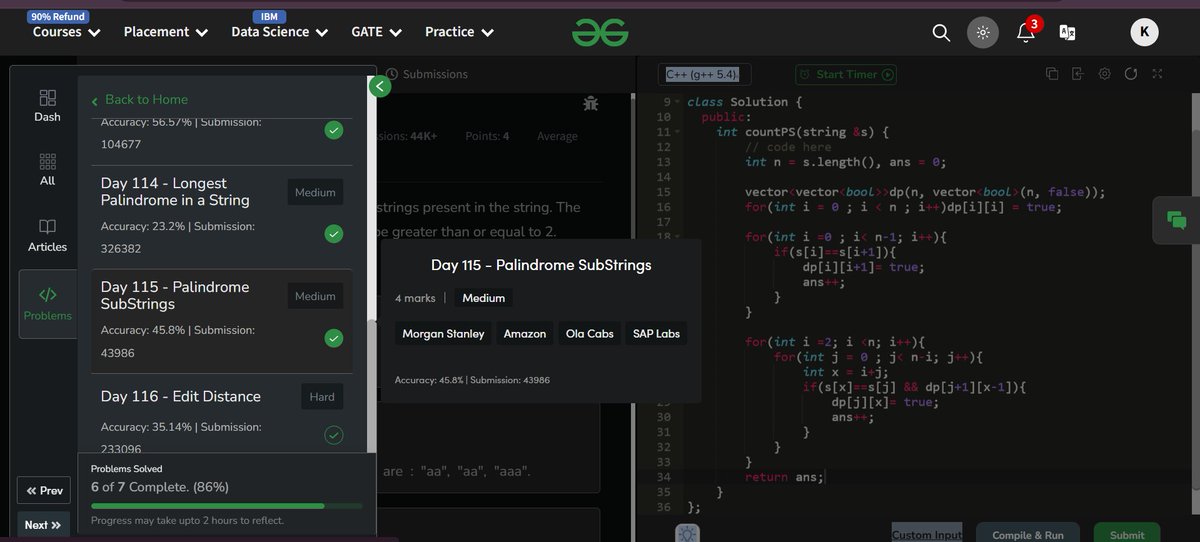The image size is (1200, 542).
Task: Click the Prev navigation button
Action: click(x=44, y=491)
